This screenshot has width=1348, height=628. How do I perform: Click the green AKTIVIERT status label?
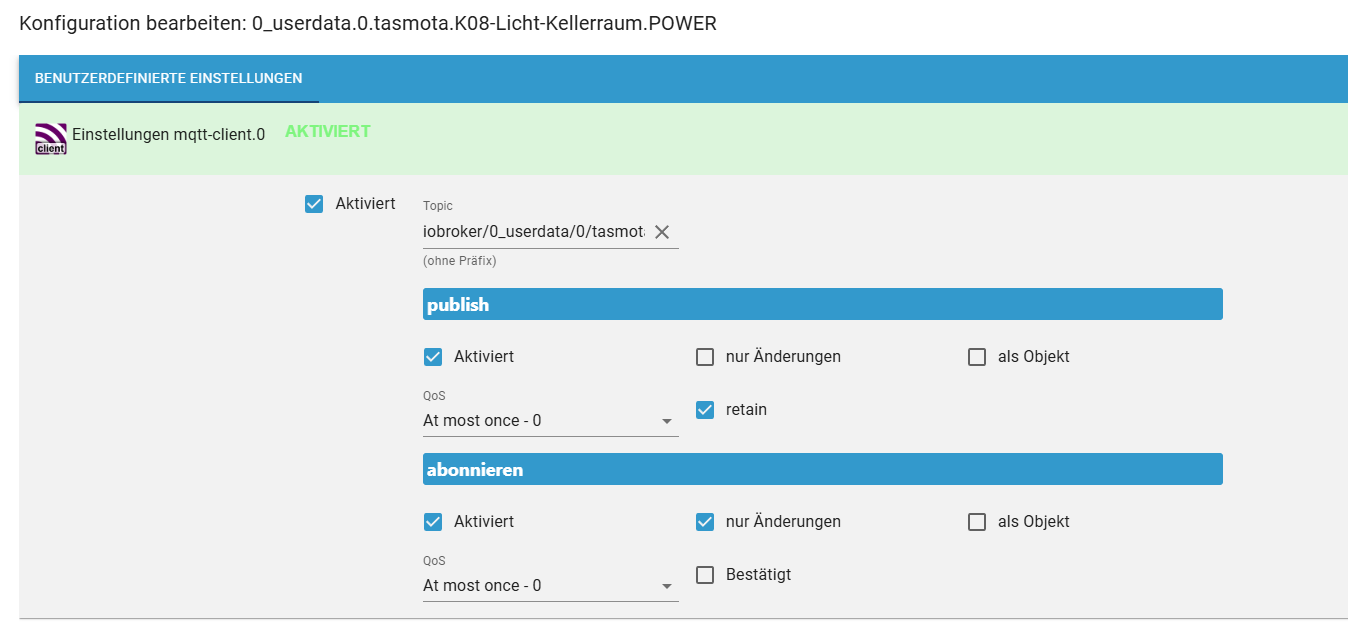328,132
